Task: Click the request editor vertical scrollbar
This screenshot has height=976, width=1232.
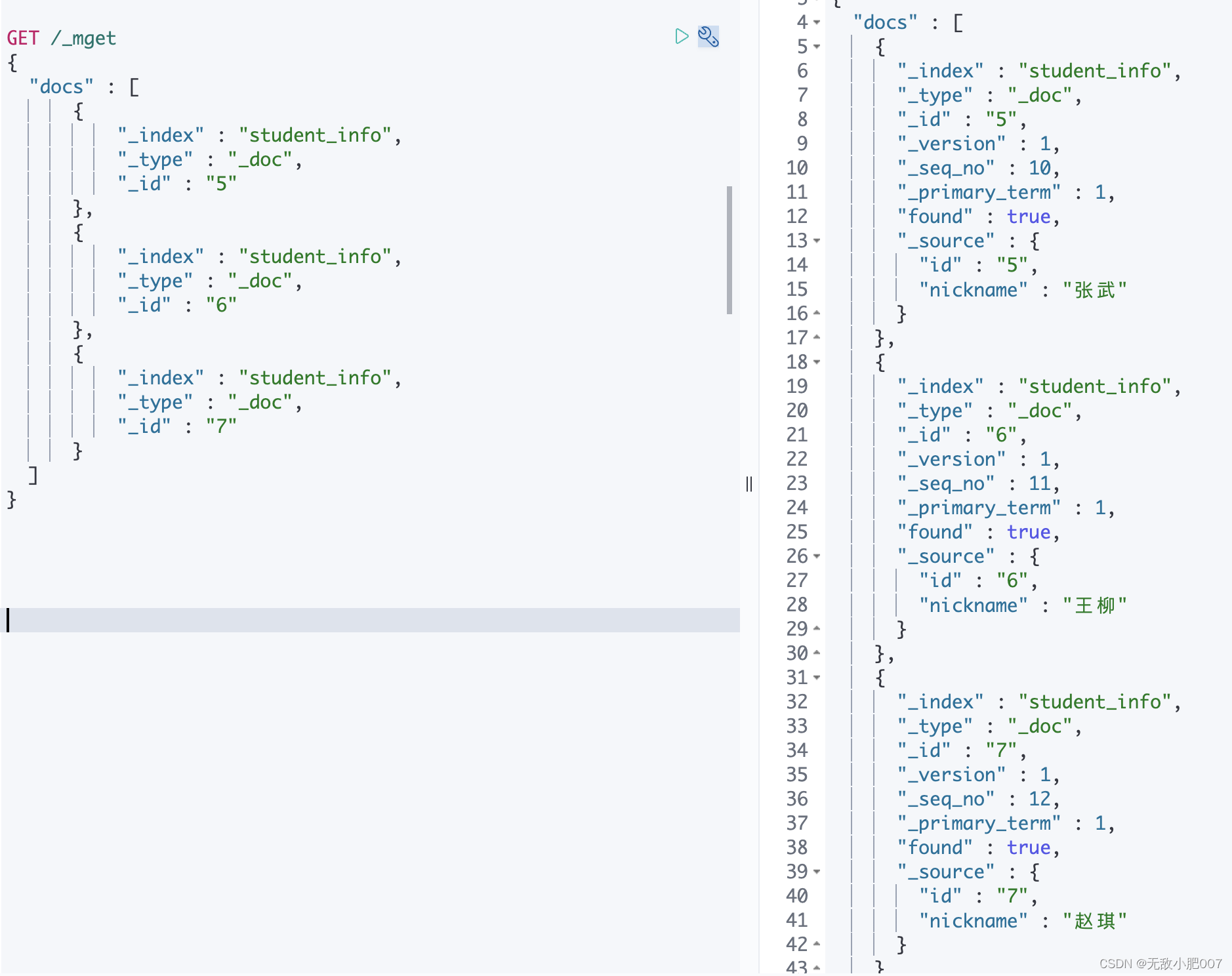Action: 729,250
